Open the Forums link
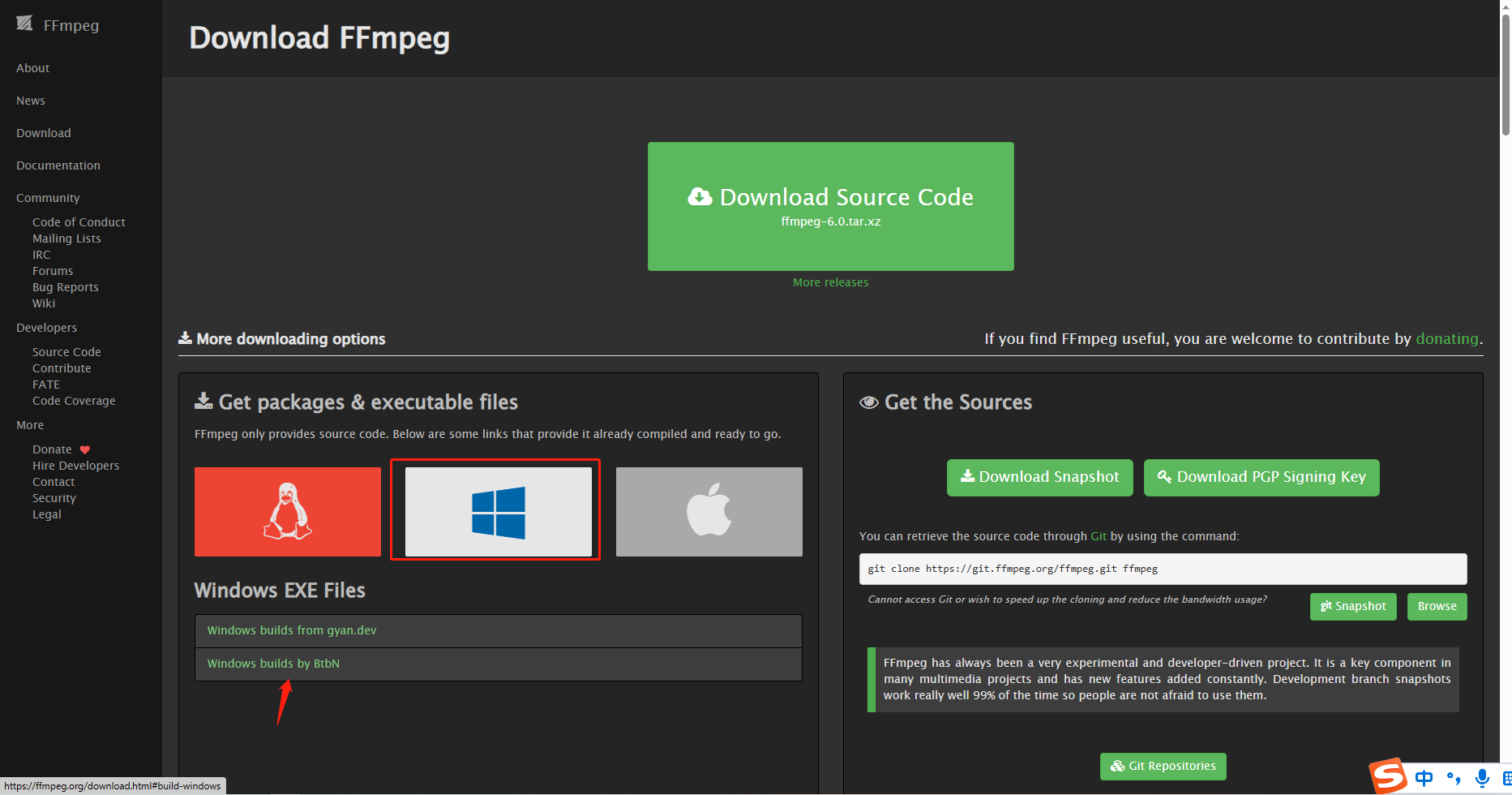Screen dimensions: 1512x795 pos(53,271)
